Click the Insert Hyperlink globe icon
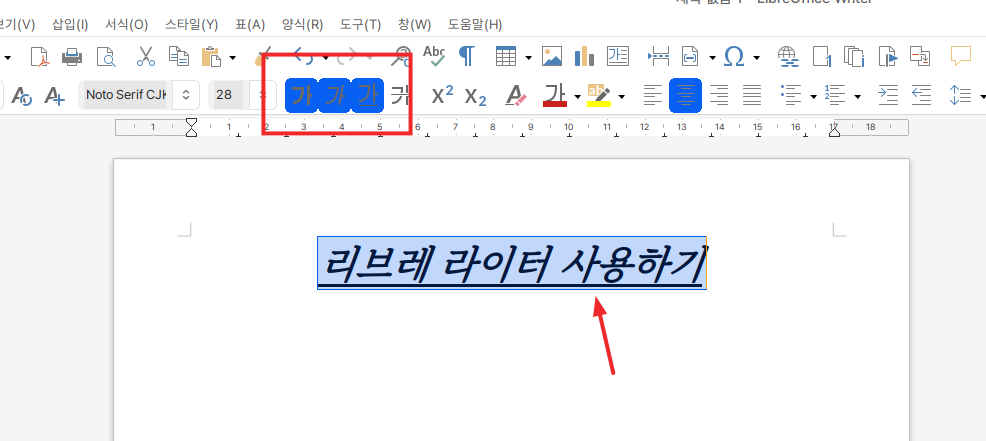The image size is (986, 441). click(788, 56)
